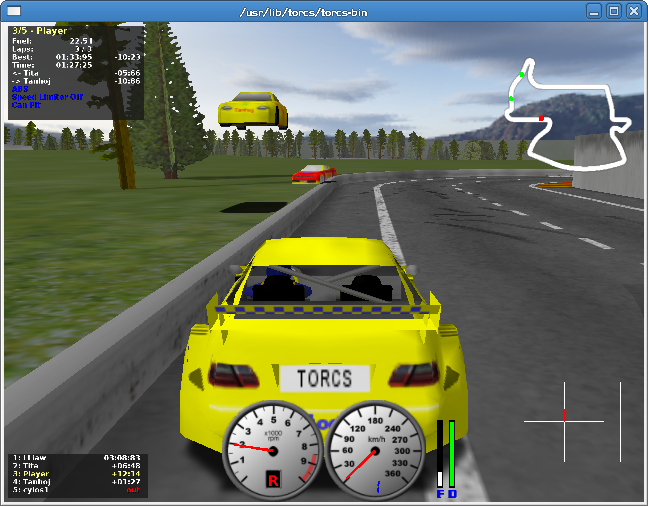648x506 pixels.
Task: Click the best lap delta '-10:23'
Action: (127, 57)
